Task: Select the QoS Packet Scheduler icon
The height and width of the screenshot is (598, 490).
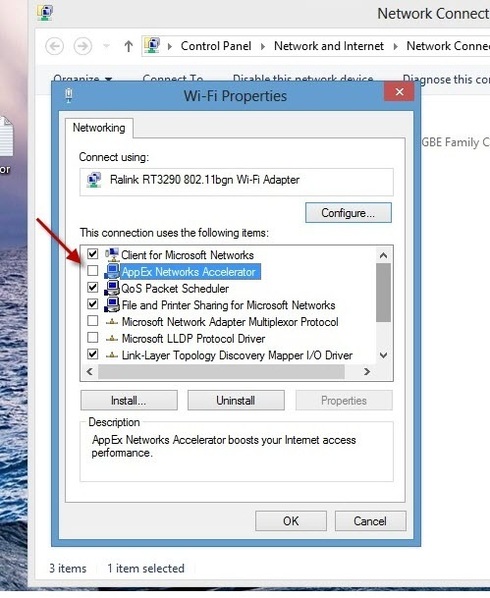Action: click(112, 288)
